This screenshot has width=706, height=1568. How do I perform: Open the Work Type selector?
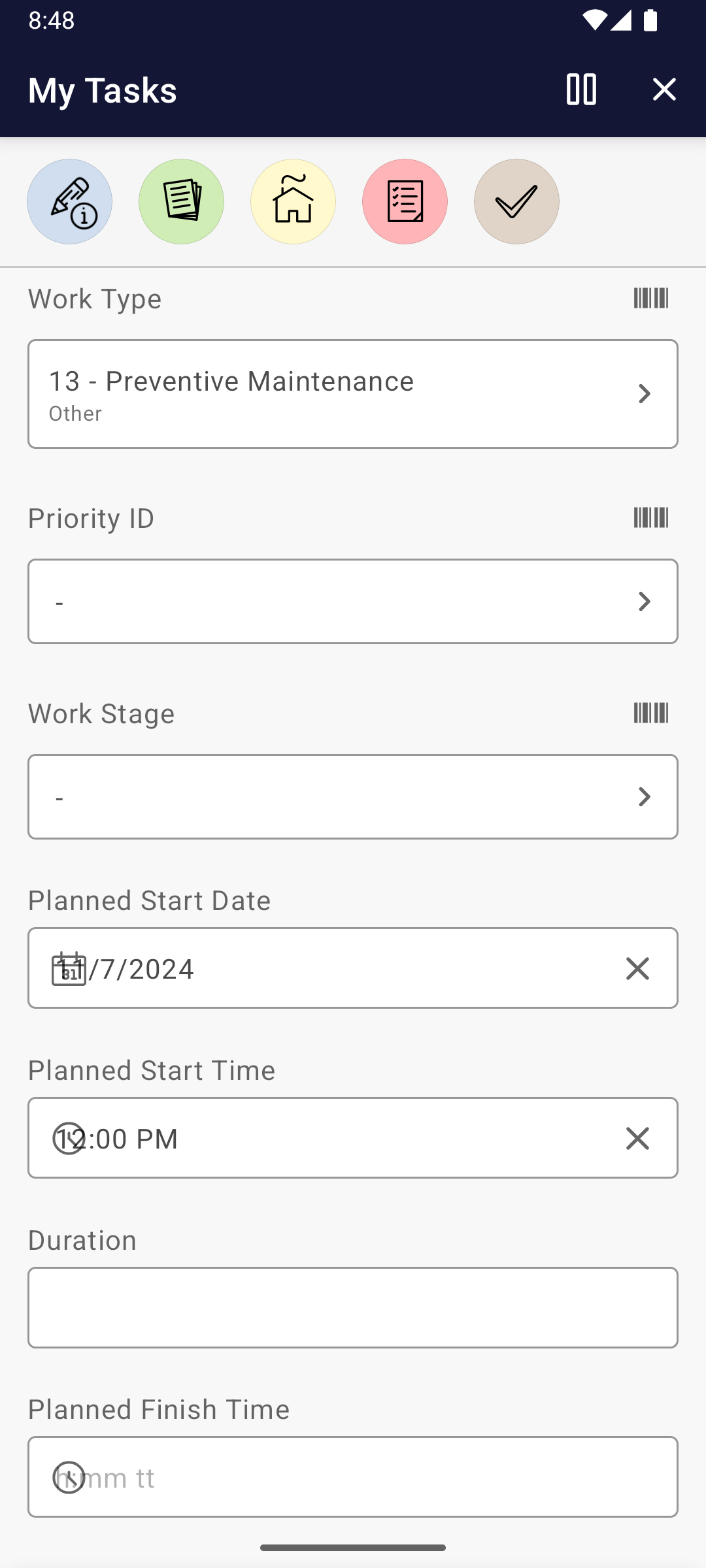coord(353,394)
